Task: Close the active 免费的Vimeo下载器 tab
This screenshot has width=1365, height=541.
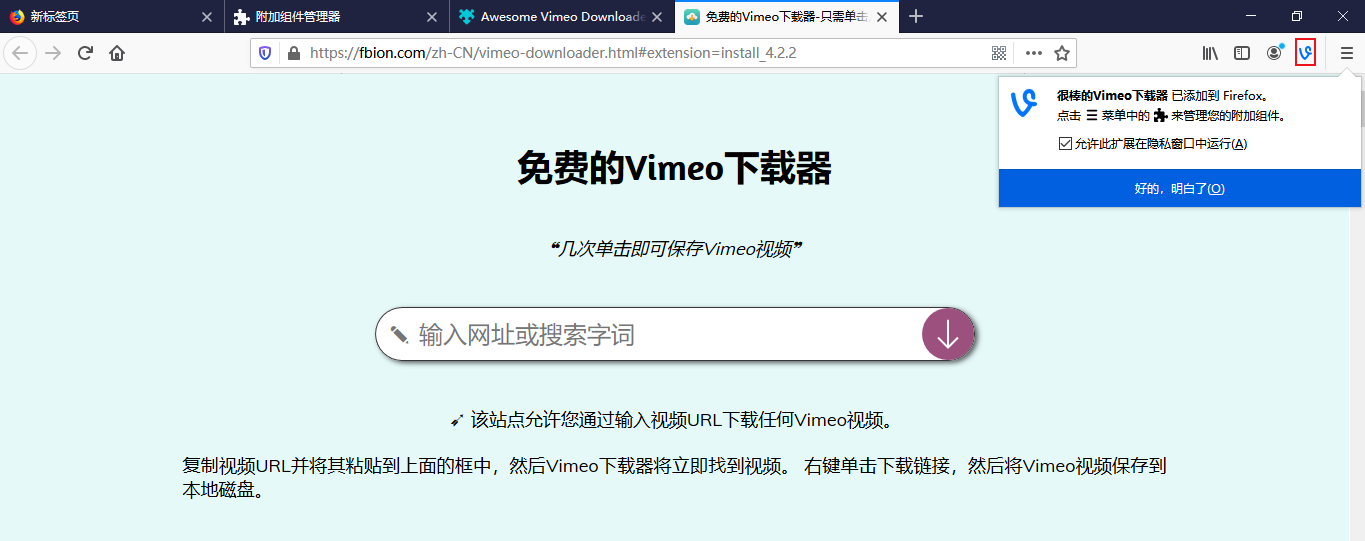Action: click(x=882, y=17)
